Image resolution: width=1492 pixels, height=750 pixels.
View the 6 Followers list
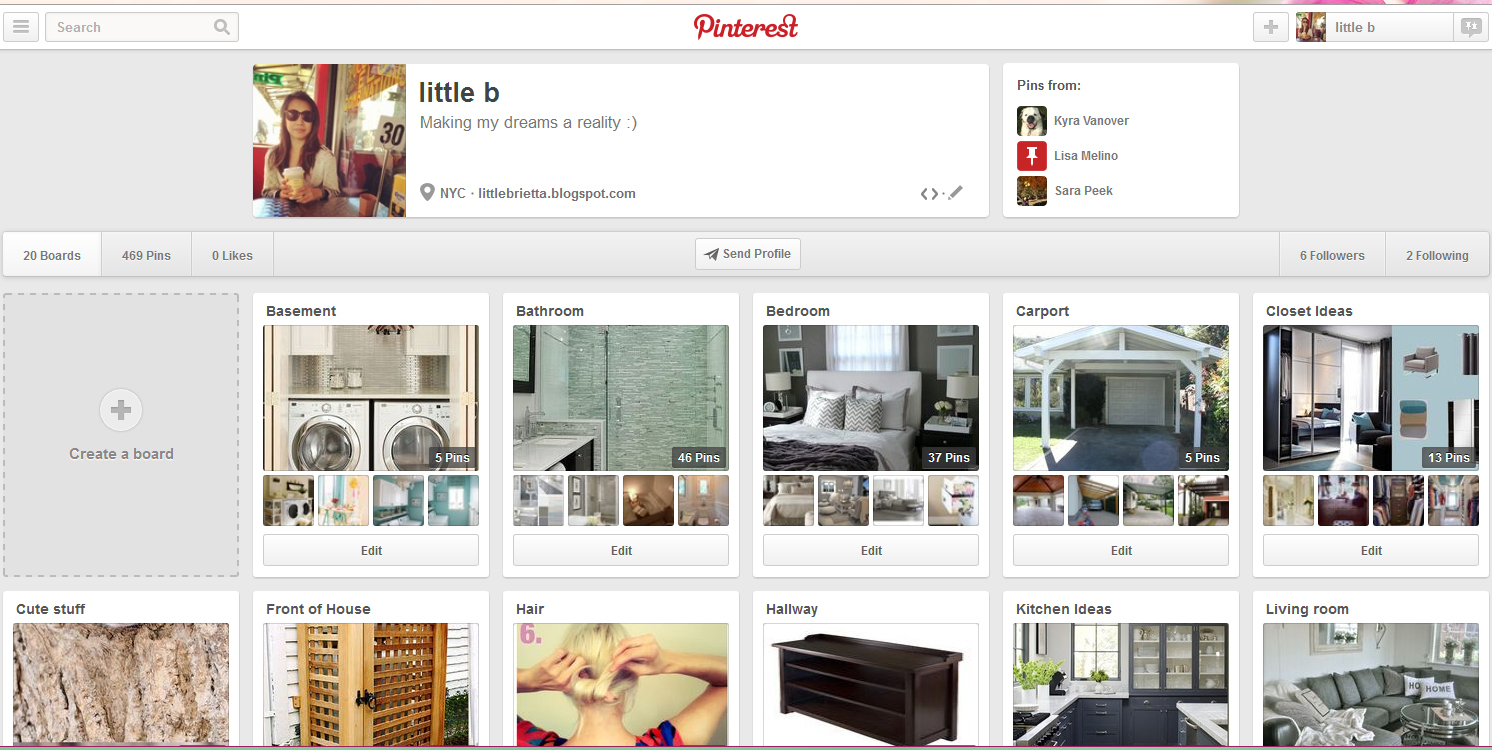[x=1332, y=255]
